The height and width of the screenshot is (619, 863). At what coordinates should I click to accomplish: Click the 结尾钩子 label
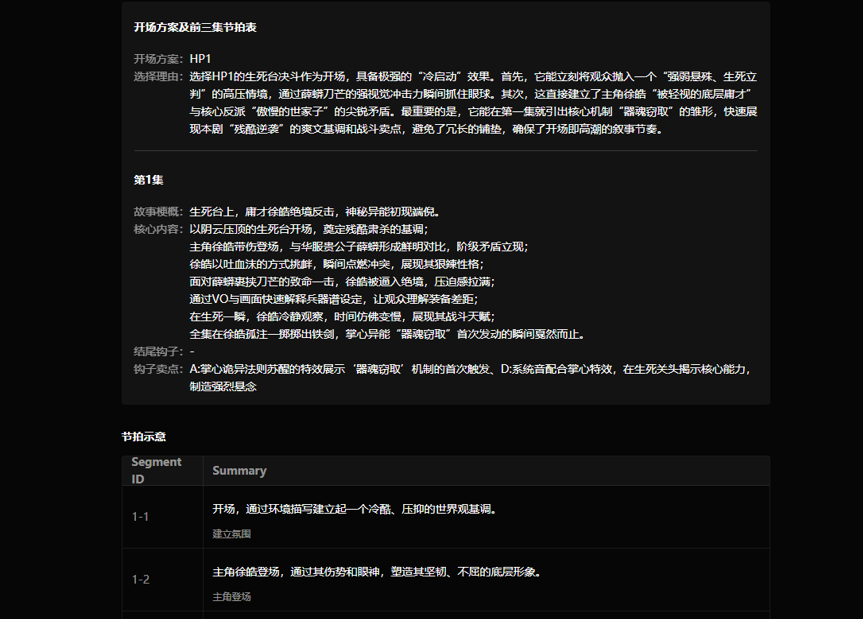coord(158,352)
